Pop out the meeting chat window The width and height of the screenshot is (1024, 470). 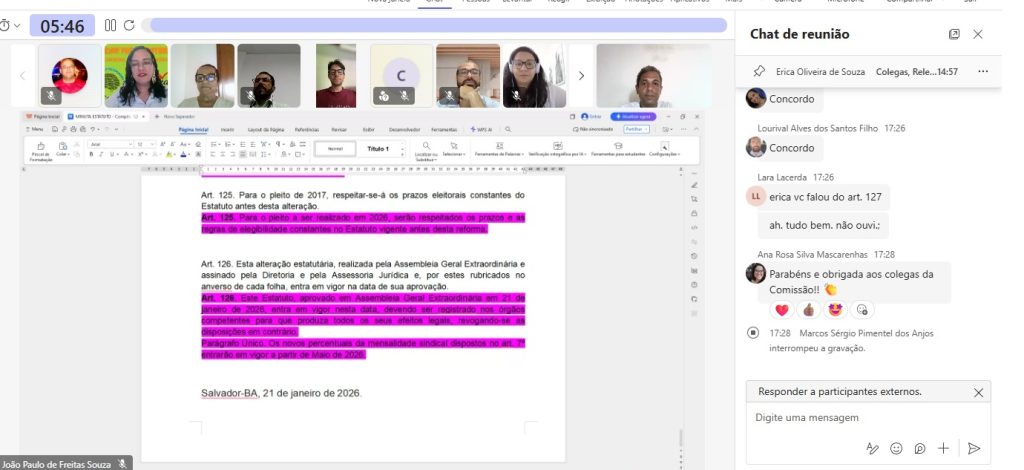954,34
